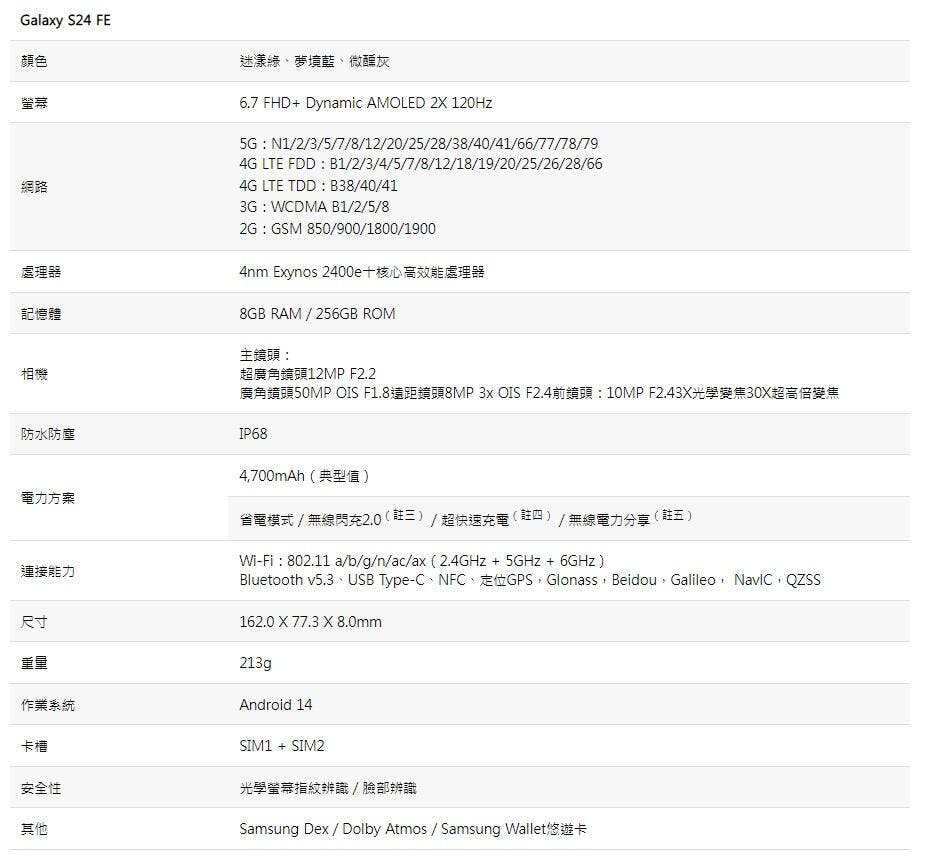Screen dimensions: 927x860
Task: Select the 安全性 row label
Action: pyautogui.click(x=41, y=788)
